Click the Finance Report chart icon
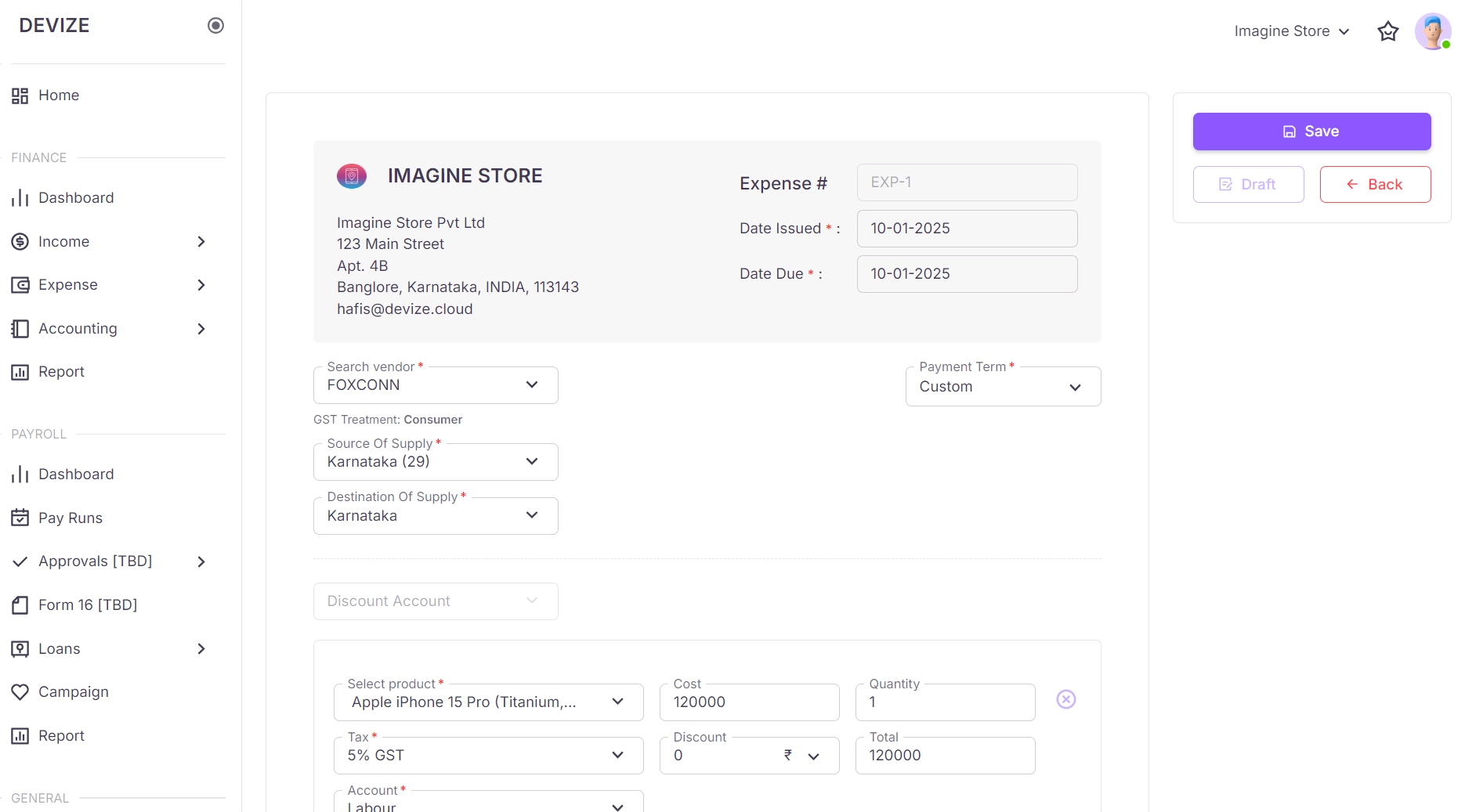 20,372
